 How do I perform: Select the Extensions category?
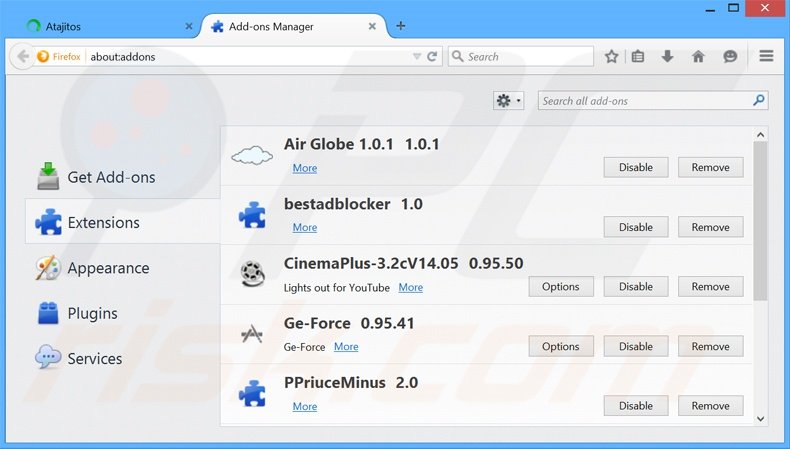point(122,222)
